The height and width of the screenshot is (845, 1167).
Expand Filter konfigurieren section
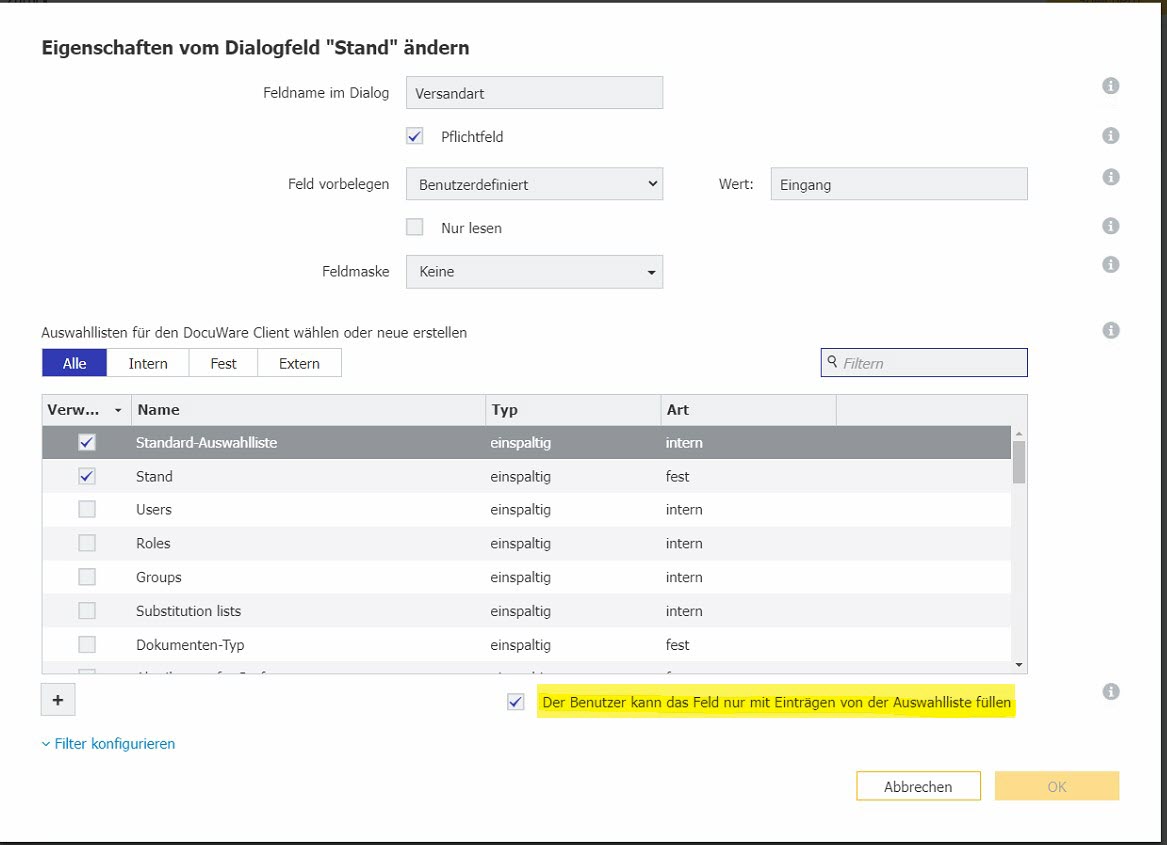pos(108,744)
